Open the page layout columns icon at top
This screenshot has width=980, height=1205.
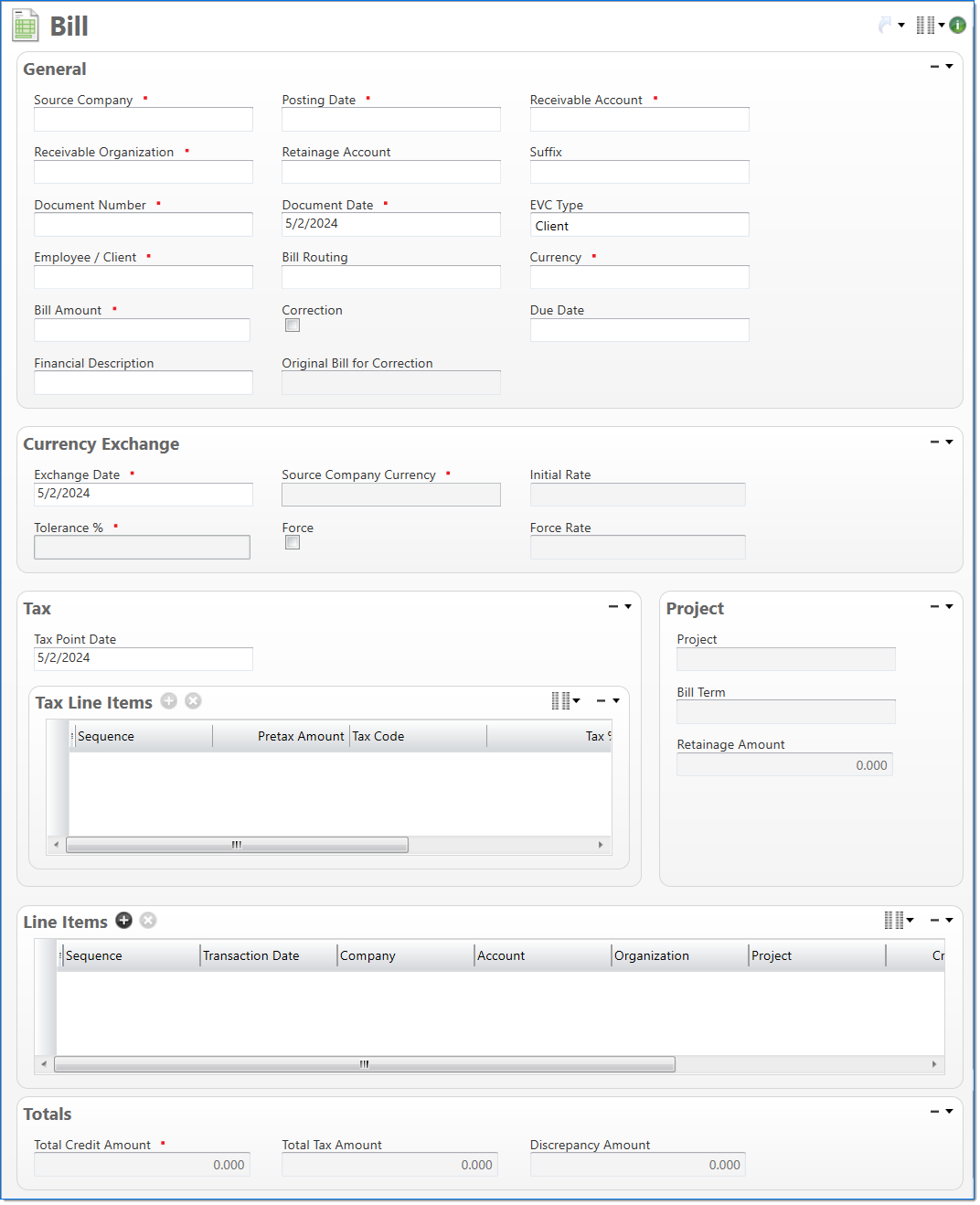point(926,26)
